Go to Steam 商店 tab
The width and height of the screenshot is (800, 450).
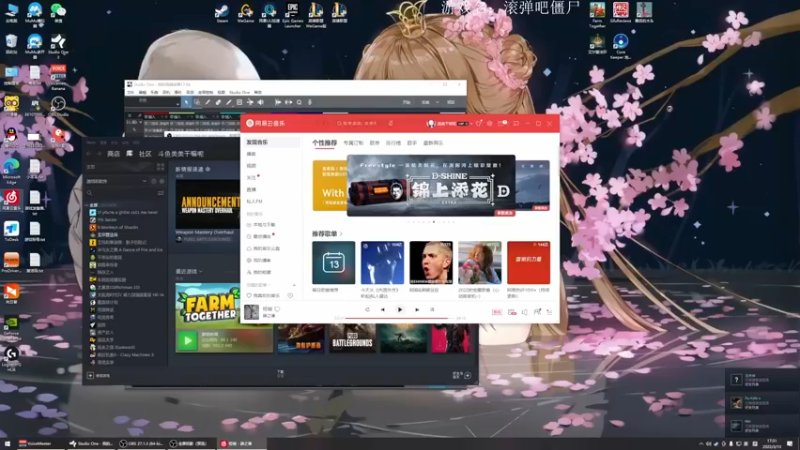click(113, 154)
